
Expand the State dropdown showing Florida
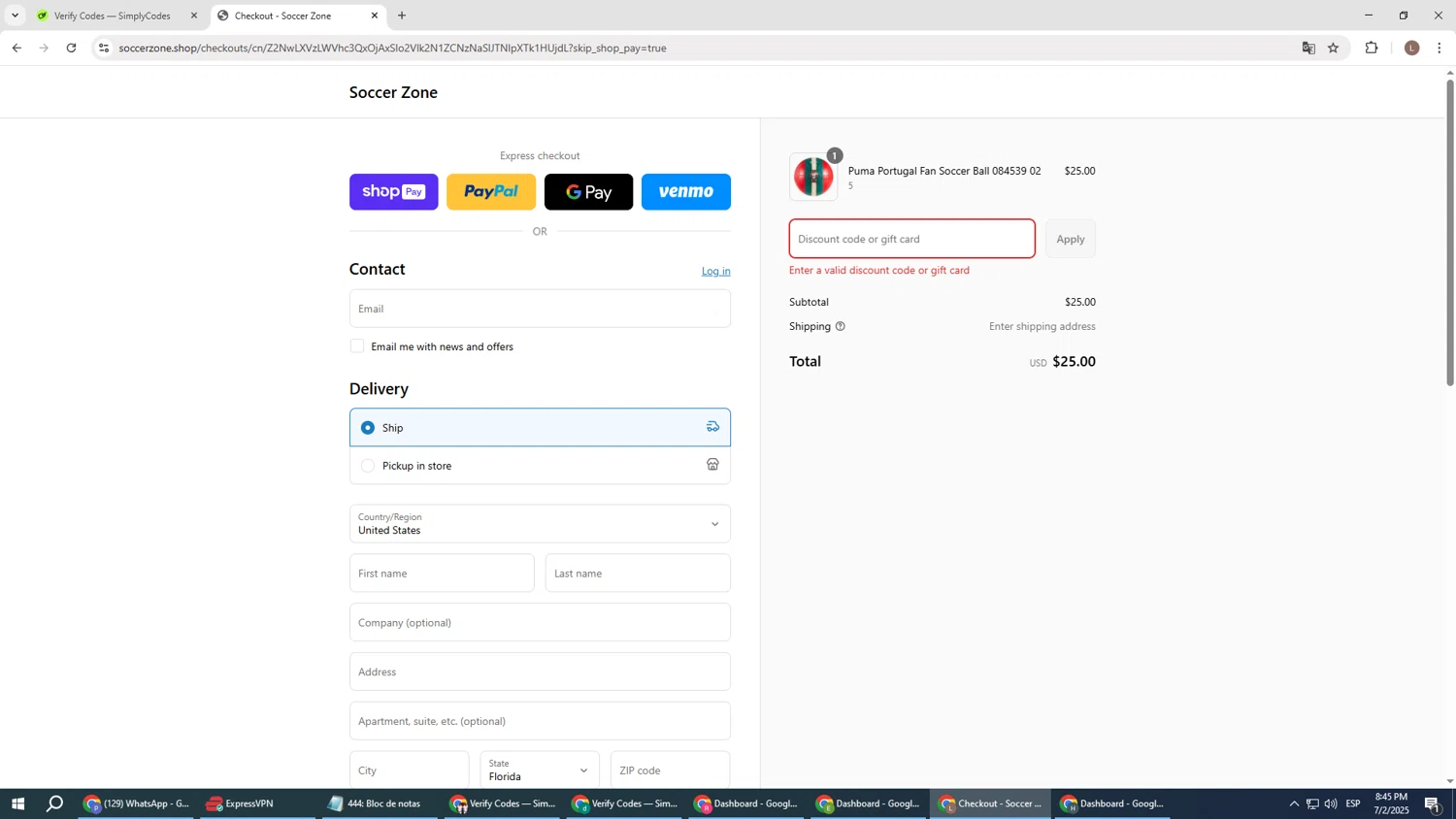click(x=540, y=770)
